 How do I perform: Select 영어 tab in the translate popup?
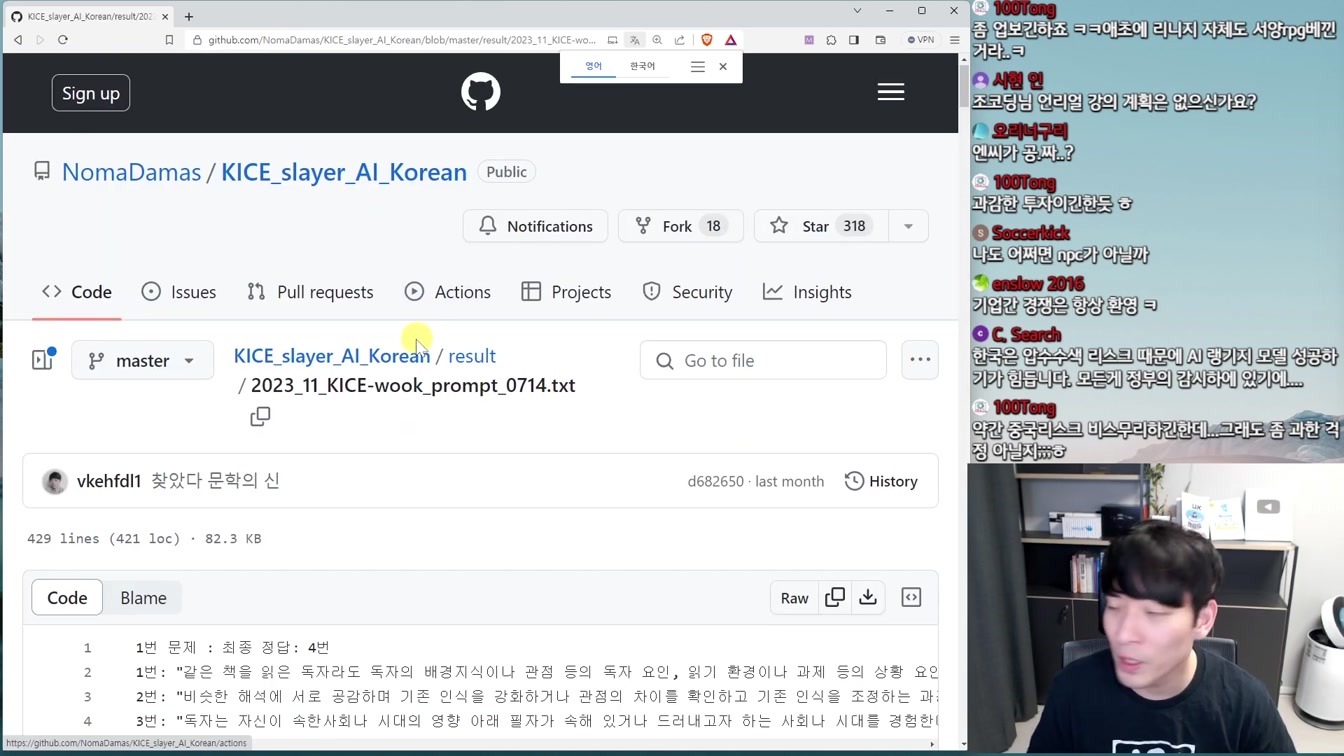(x=594, y=66)
